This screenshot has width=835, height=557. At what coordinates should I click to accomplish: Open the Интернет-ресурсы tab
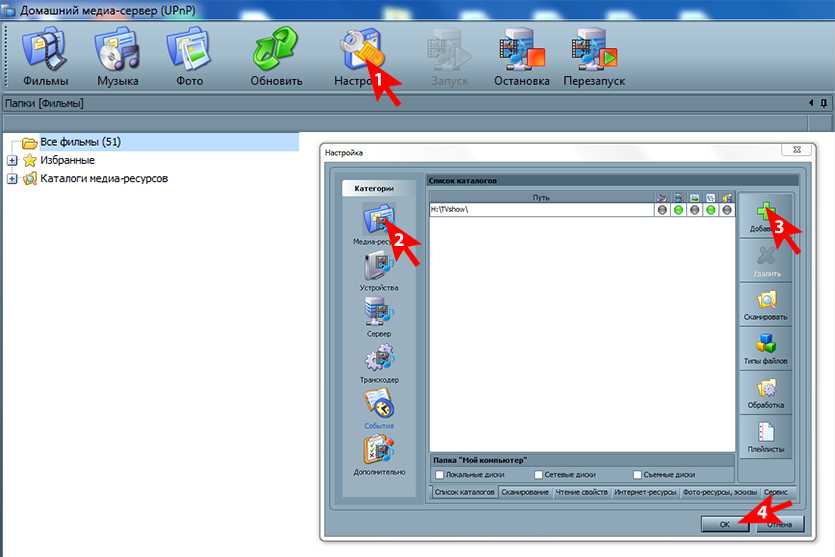[x=646, y=493]
